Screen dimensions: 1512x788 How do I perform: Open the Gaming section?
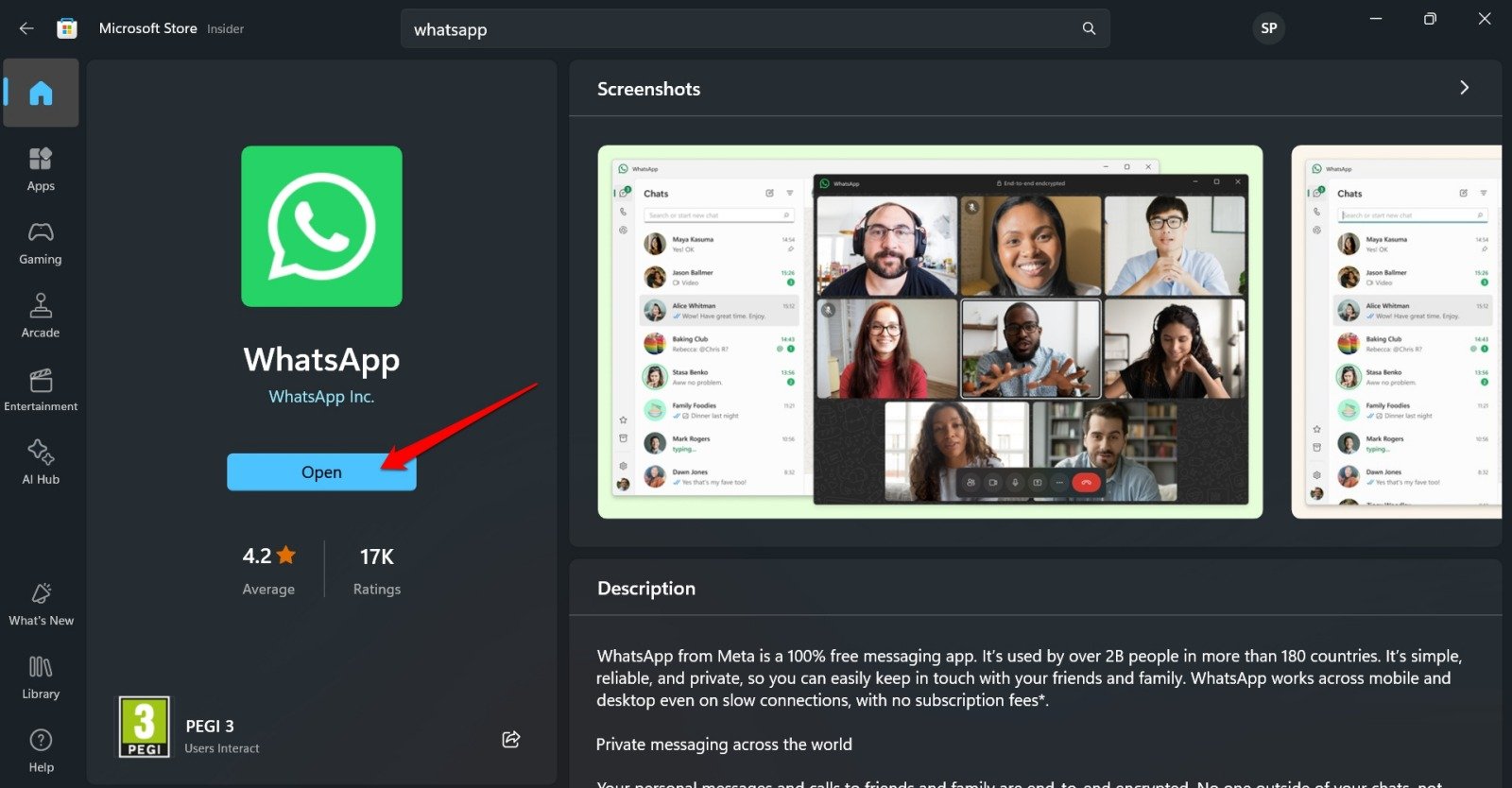click(41, 244)
